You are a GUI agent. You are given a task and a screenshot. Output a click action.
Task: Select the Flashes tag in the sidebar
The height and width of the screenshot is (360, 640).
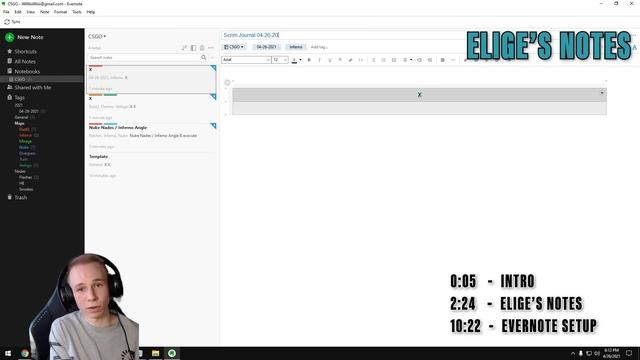(x=25, y=178)
